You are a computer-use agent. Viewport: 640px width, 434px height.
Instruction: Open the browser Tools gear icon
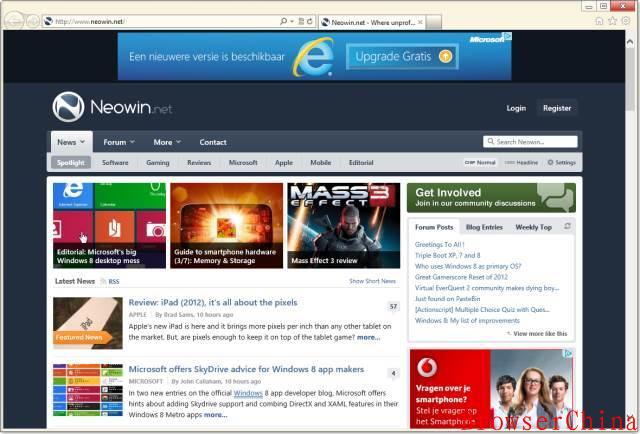[626, 20]
